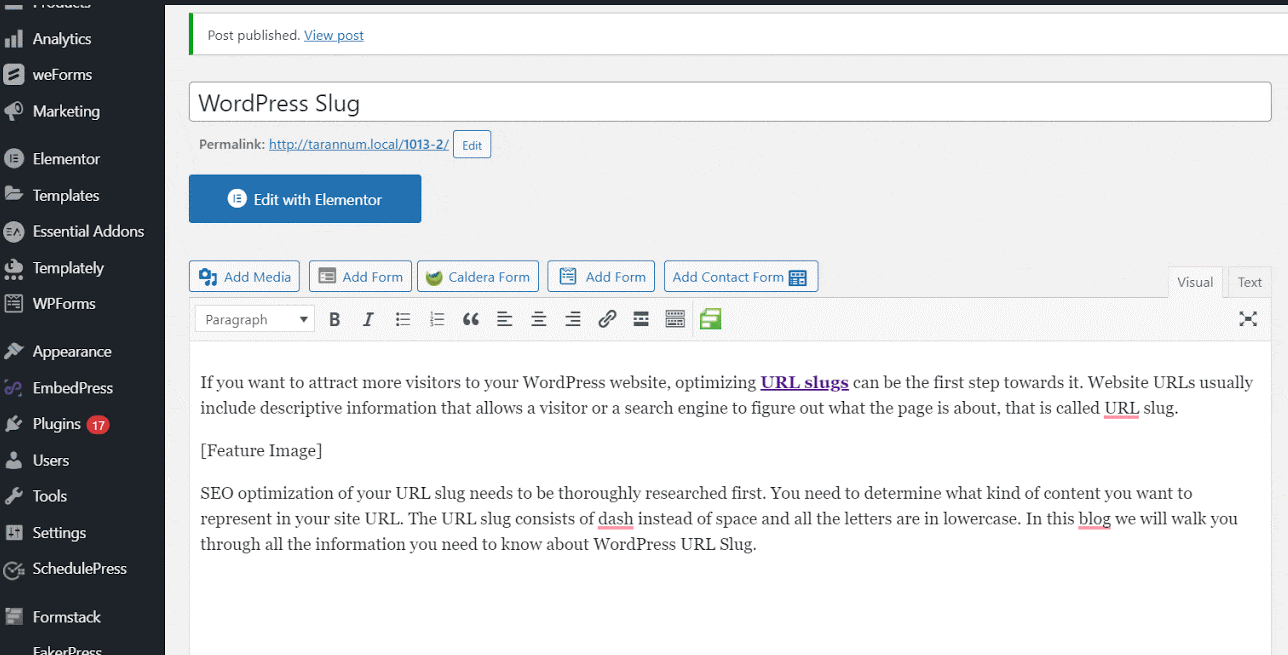The width and height of the screenshot is (1288, 655).
Task: Toggle center text alignment
Action: click(x=538, y=318)
